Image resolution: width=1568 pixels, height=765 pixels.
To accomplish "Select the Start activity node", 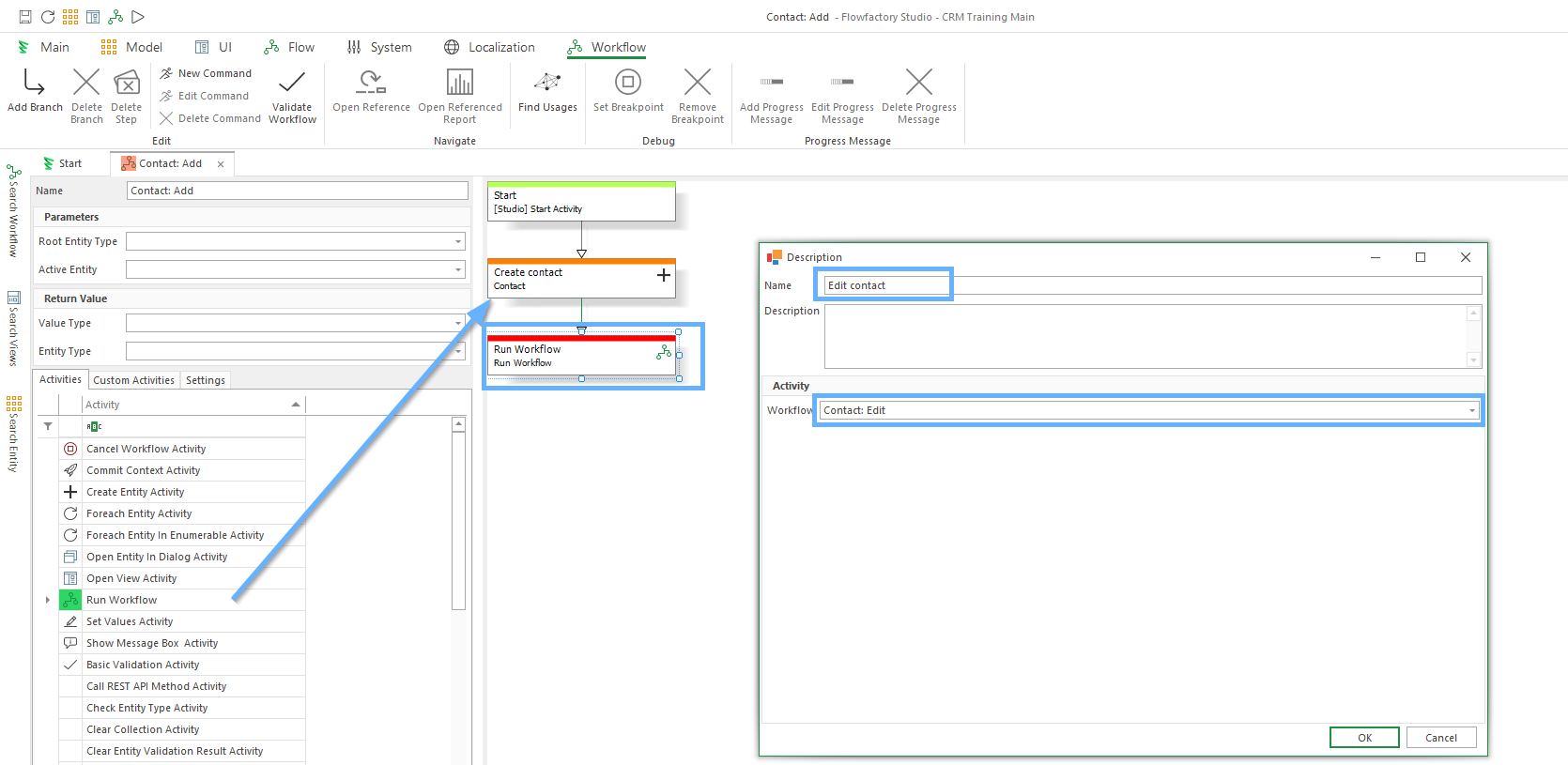I will coord(581,202).
